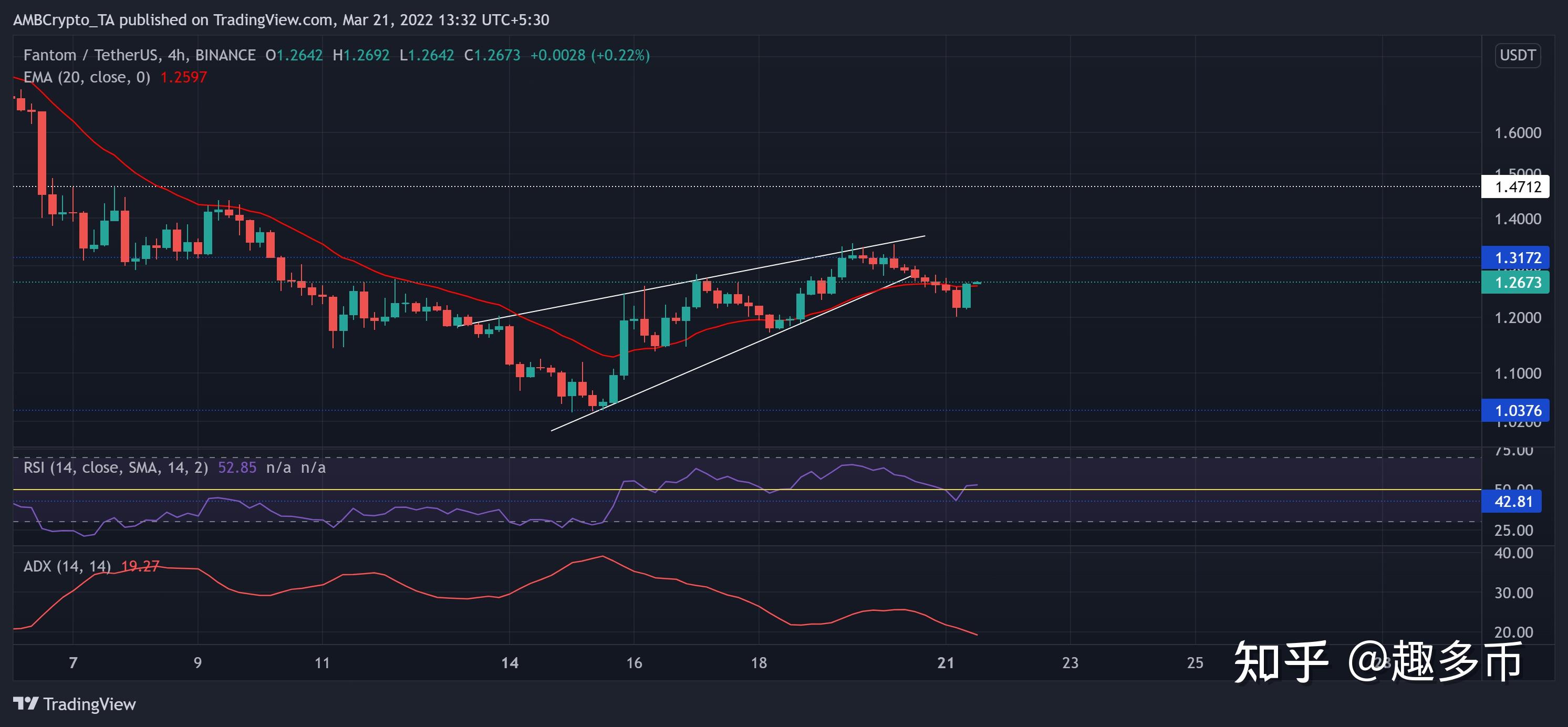Click the green 1.2673 current price label
The width and height of the screenshot is (1568, 727).
pyautogui.click(x=1514, y=283)
